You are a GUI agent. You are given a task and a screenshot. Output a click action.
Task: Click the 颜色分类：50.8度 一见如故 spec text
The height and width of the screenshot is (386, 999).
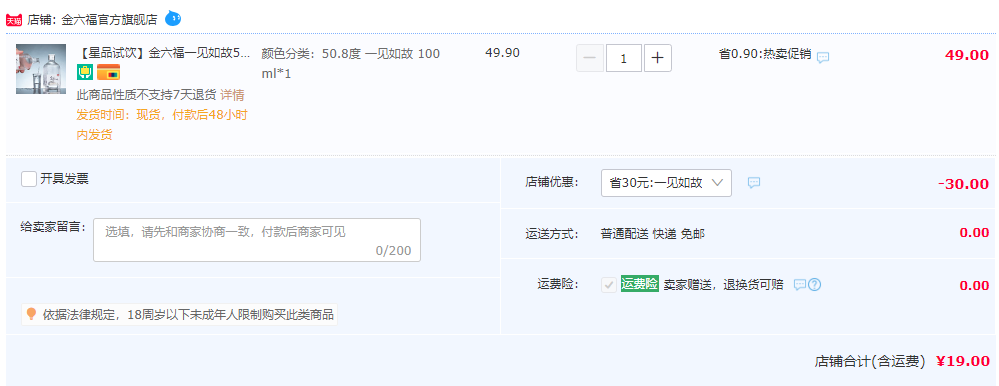(350, 64)
